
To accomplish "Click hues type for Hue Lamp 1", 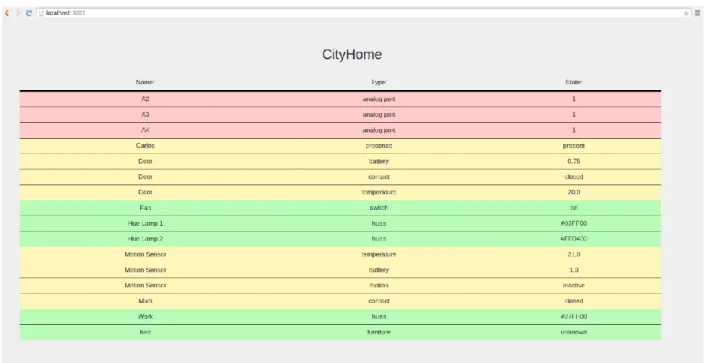I will (379, 224).
